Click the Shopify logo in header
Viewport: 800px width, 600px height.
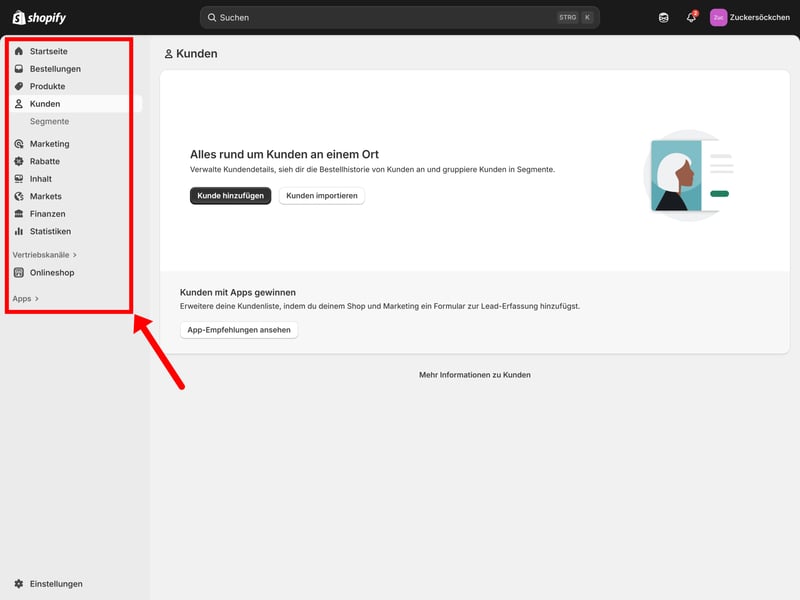[x=39, y=17]
